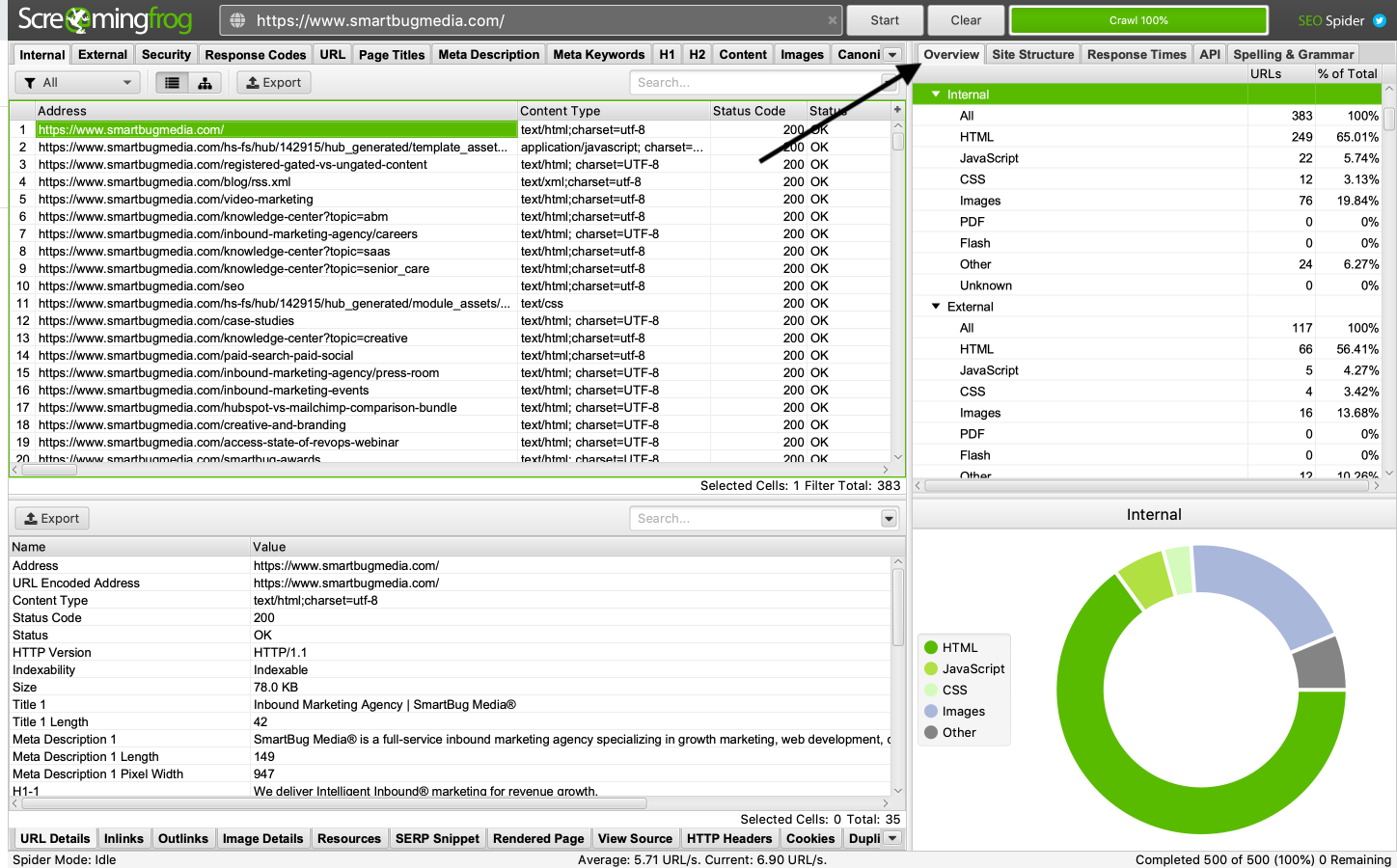Select the list view icon

174,83
